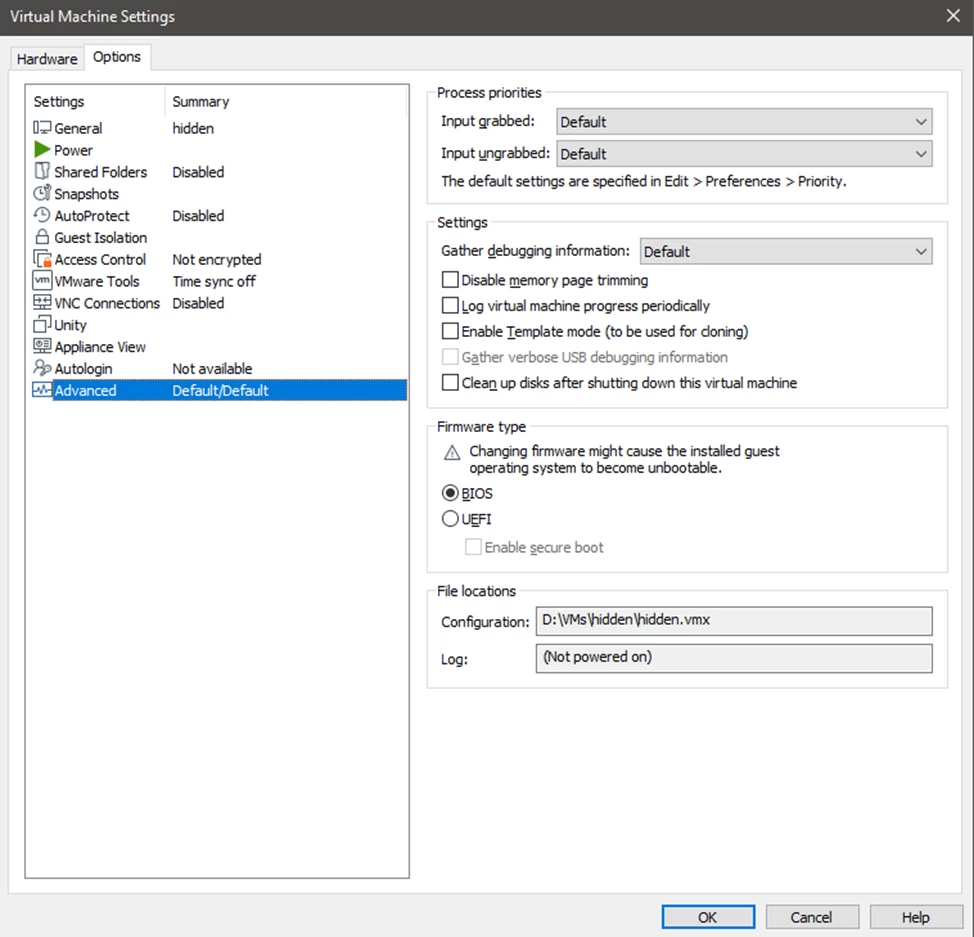The image size is (974, 937).
Task: Select the General settings monitor icon
Action: [42, 128]
